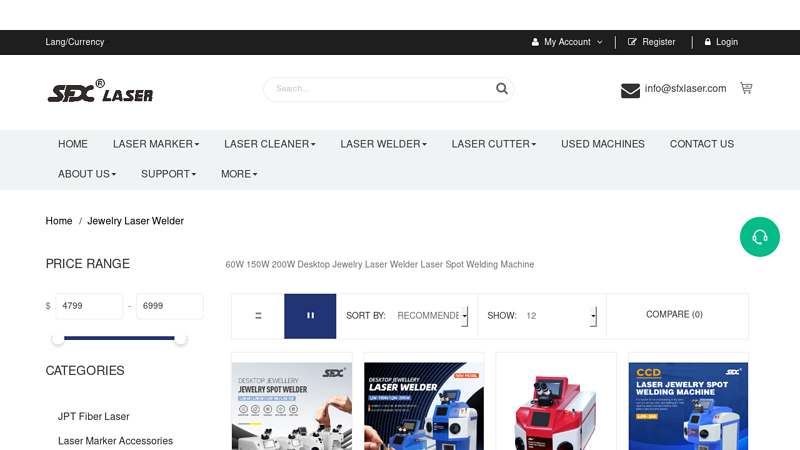800x450 pixels.
Task: Expand the Sort By dropdown
Action: (x=432, y=316)
